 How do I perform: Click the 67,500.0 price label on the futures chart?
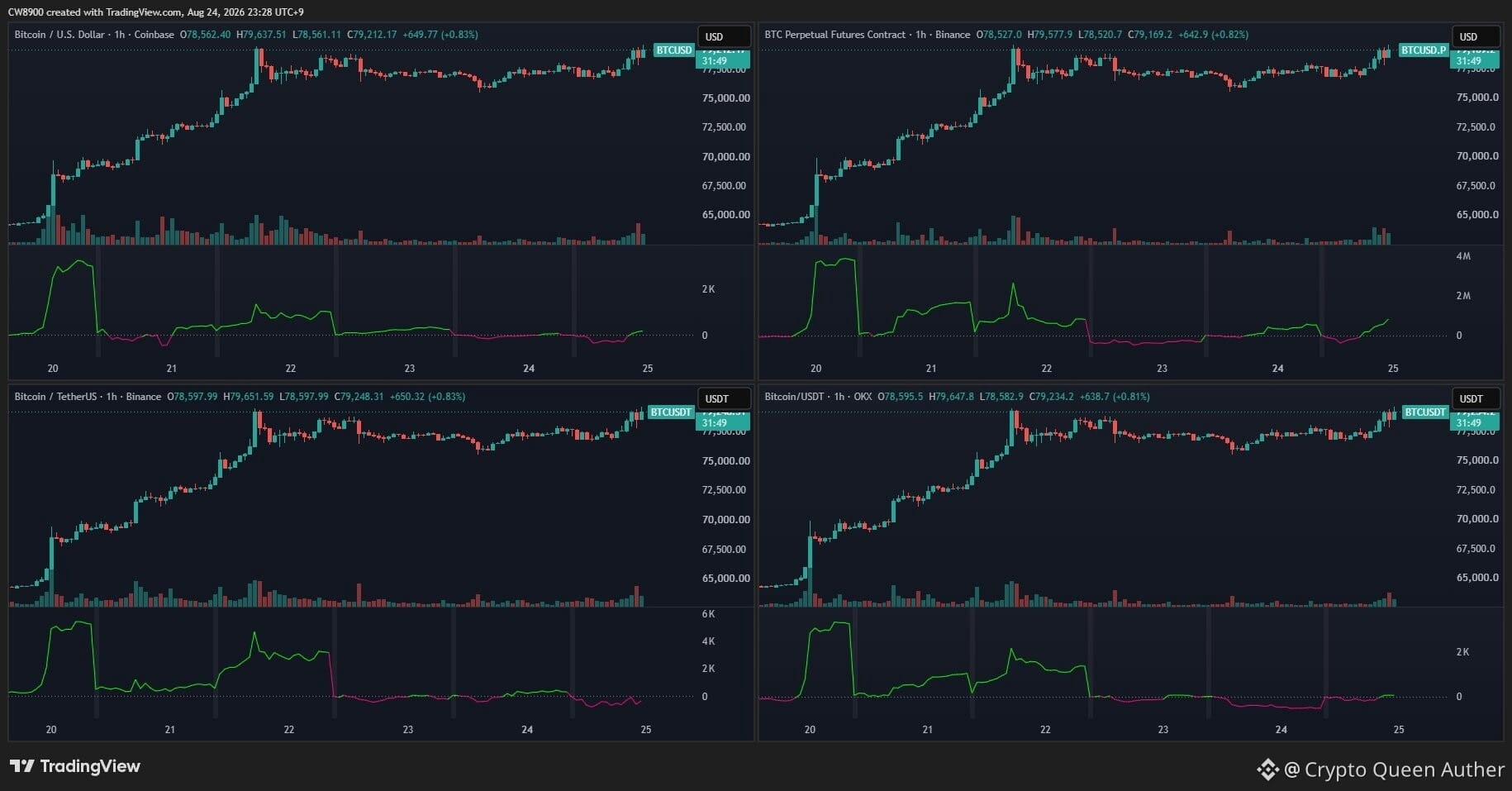pyautogui.click(x=1476, y=185)
